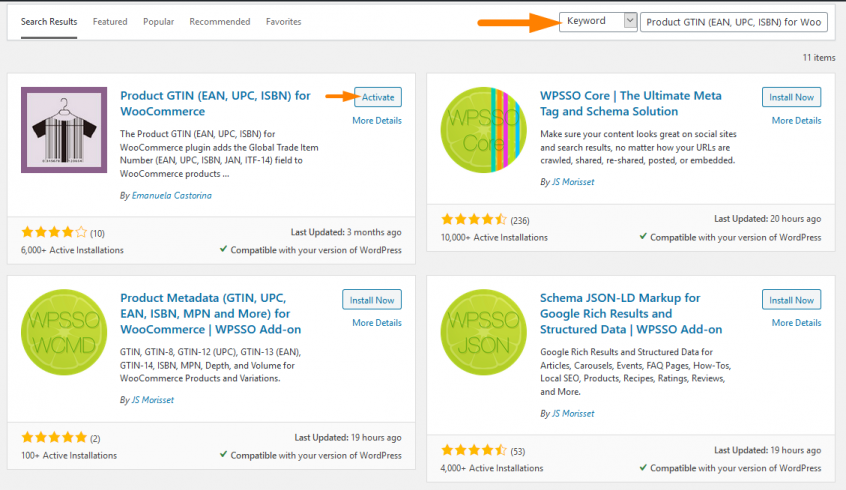Click WPSSO Core's compatibility checkmark icon

(643, 236)
